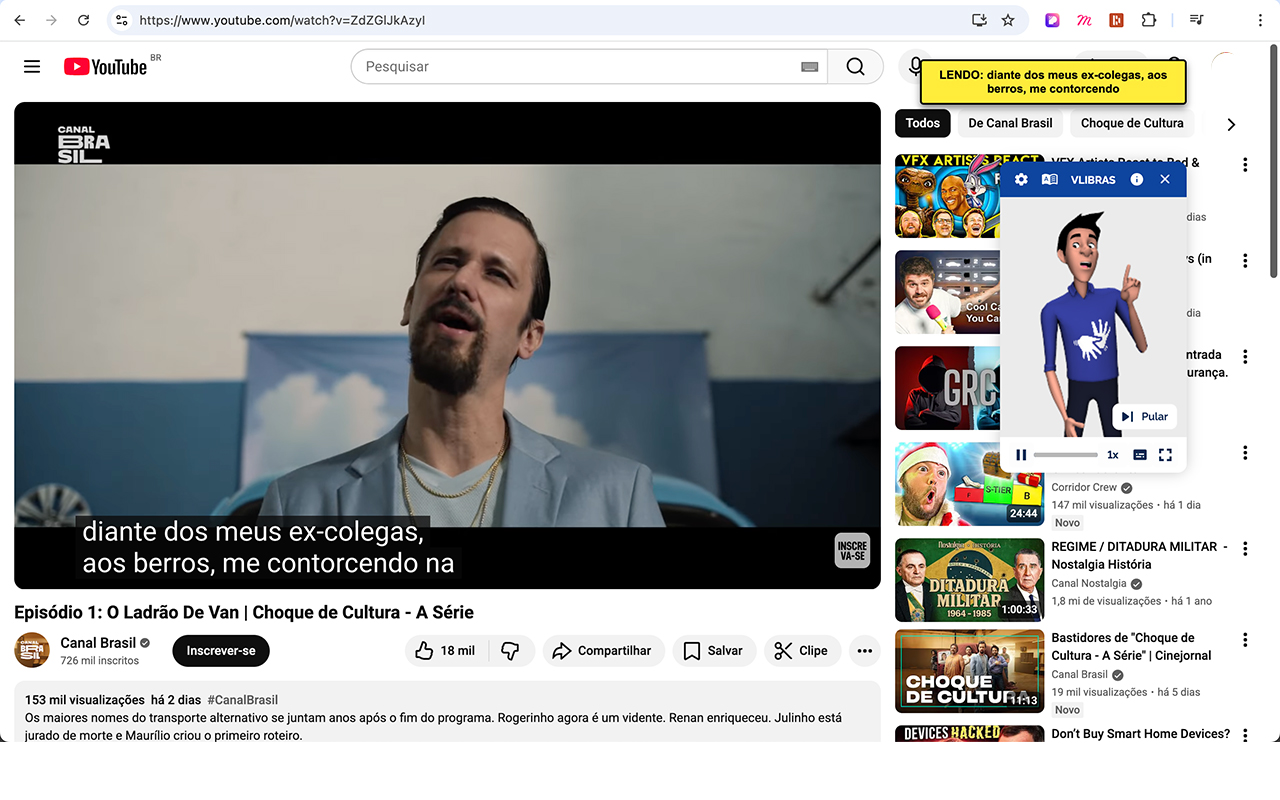The image size is (1280, 800).
Task: Open the VLibras dictionary book icon
Action: coord(1049,180)
